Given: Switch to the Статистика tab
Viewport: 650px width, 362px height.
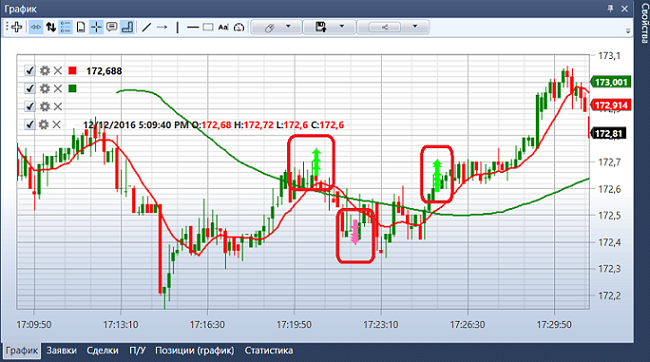Looking at the screenshot, I should 269,351.
